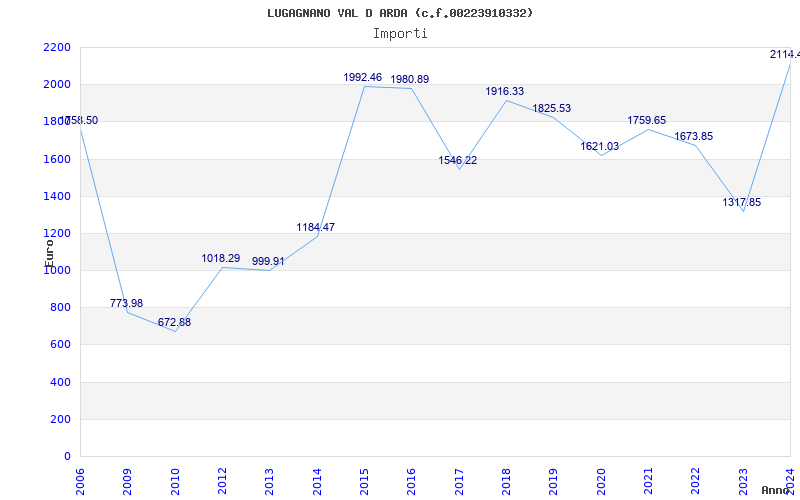Select the data label 1825.53

coord(552,109)
